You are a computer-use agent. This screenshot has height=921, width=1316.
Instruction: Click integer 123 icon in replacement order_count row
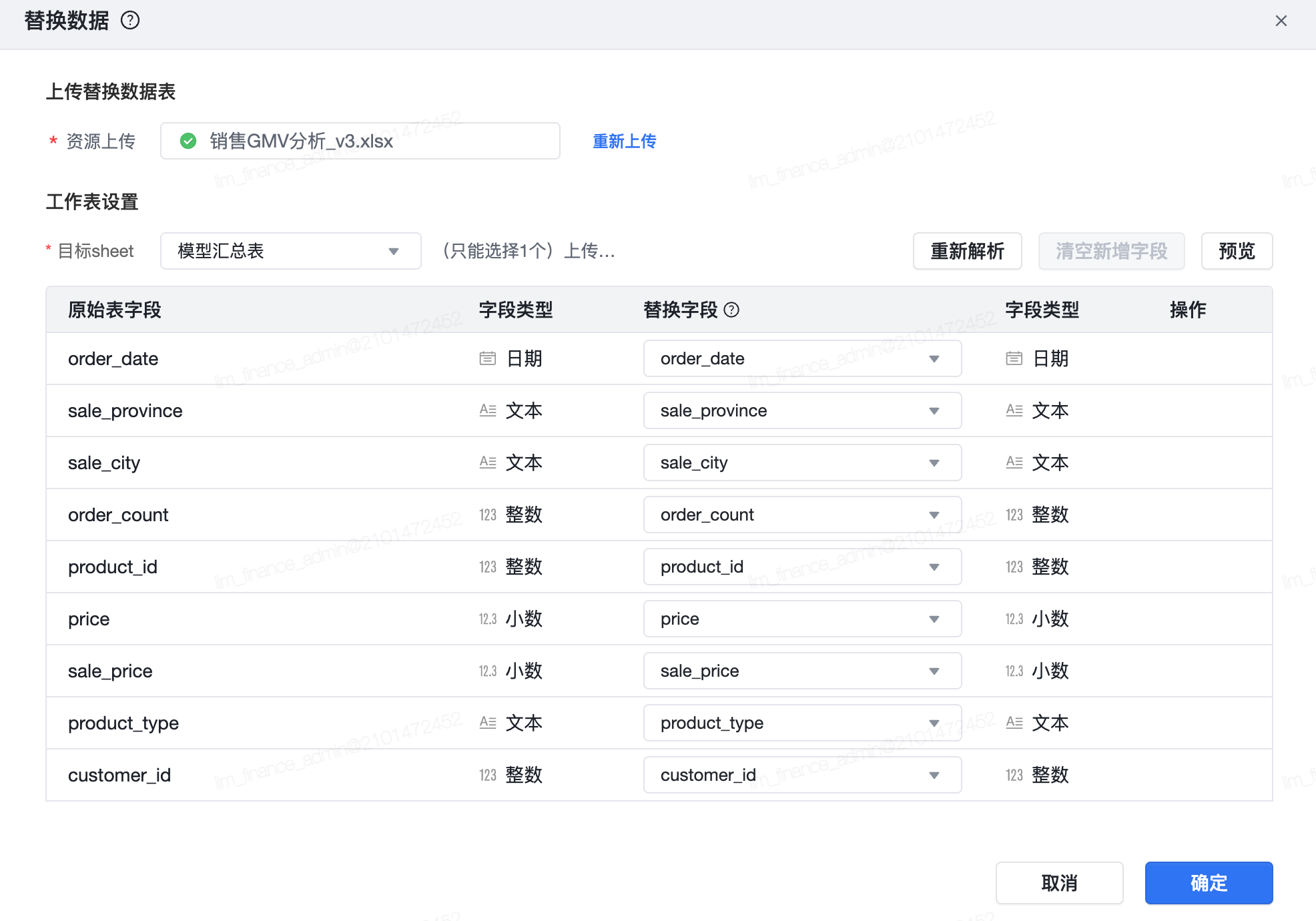[x=1014, y=515]
